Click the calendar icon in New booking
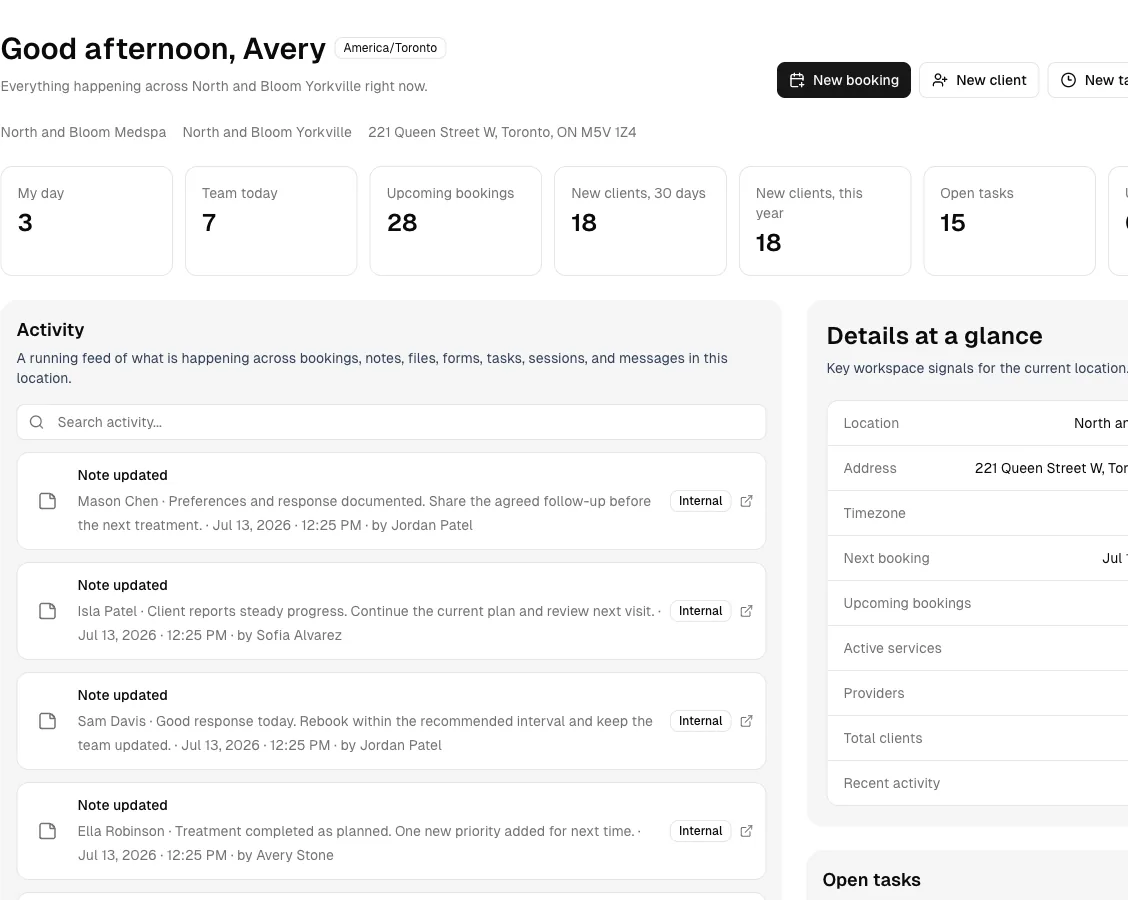Viewport: 1128px width, 900px height. [797, 81]
